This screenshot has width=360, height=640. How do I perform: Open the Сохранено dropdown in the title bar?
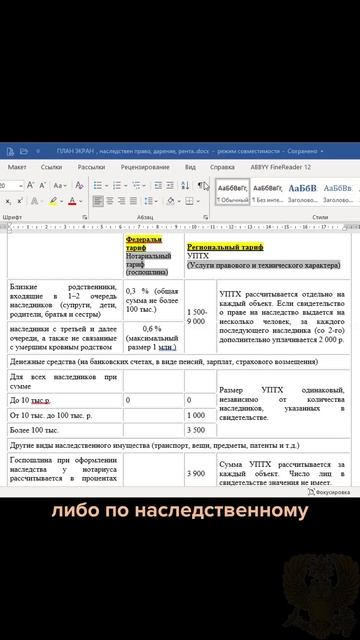pos(322,151)
